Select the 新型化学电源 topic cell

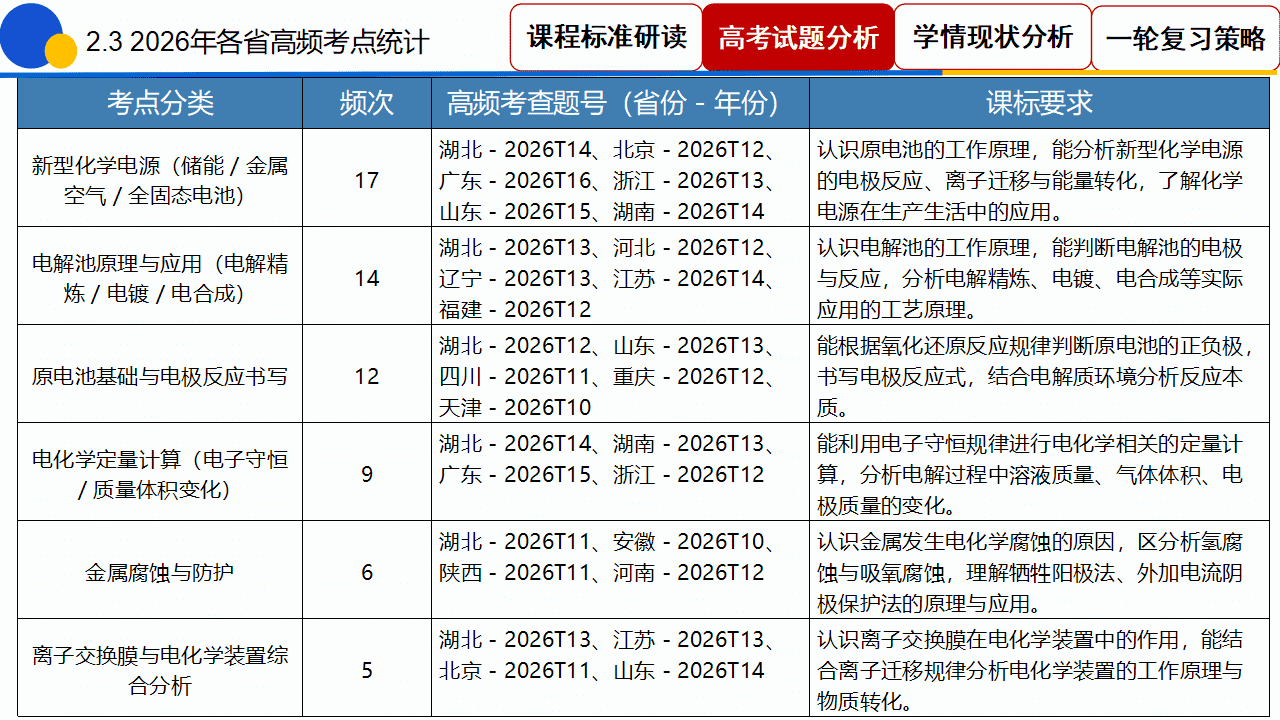160,180
